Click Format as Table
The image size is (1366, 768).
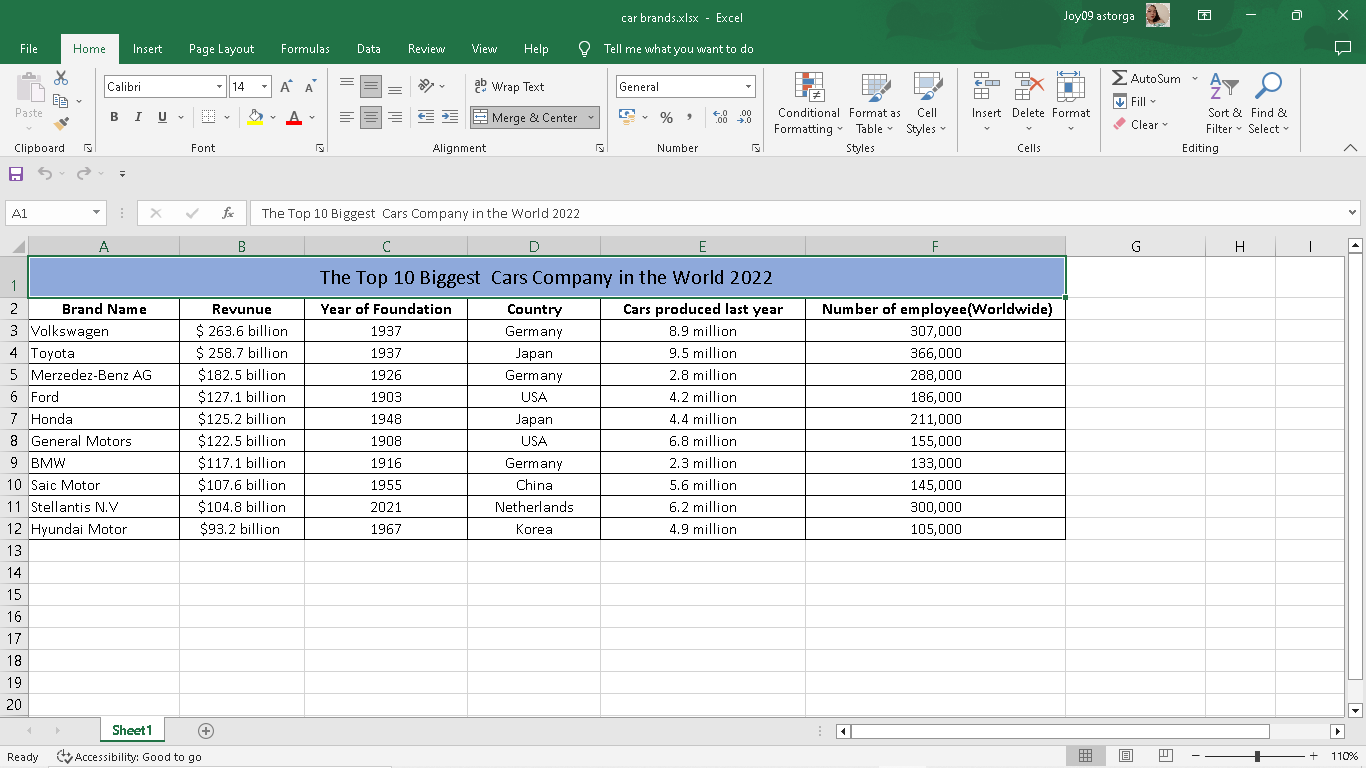coord(875,103)
